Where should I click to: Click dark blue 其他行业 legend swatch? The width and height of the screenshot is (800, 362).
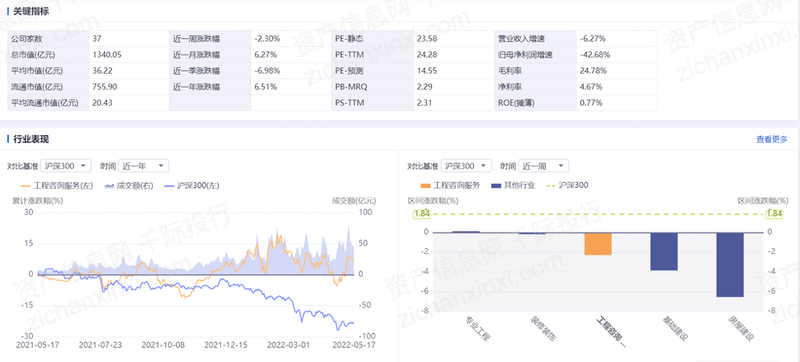tap(495, 186)
